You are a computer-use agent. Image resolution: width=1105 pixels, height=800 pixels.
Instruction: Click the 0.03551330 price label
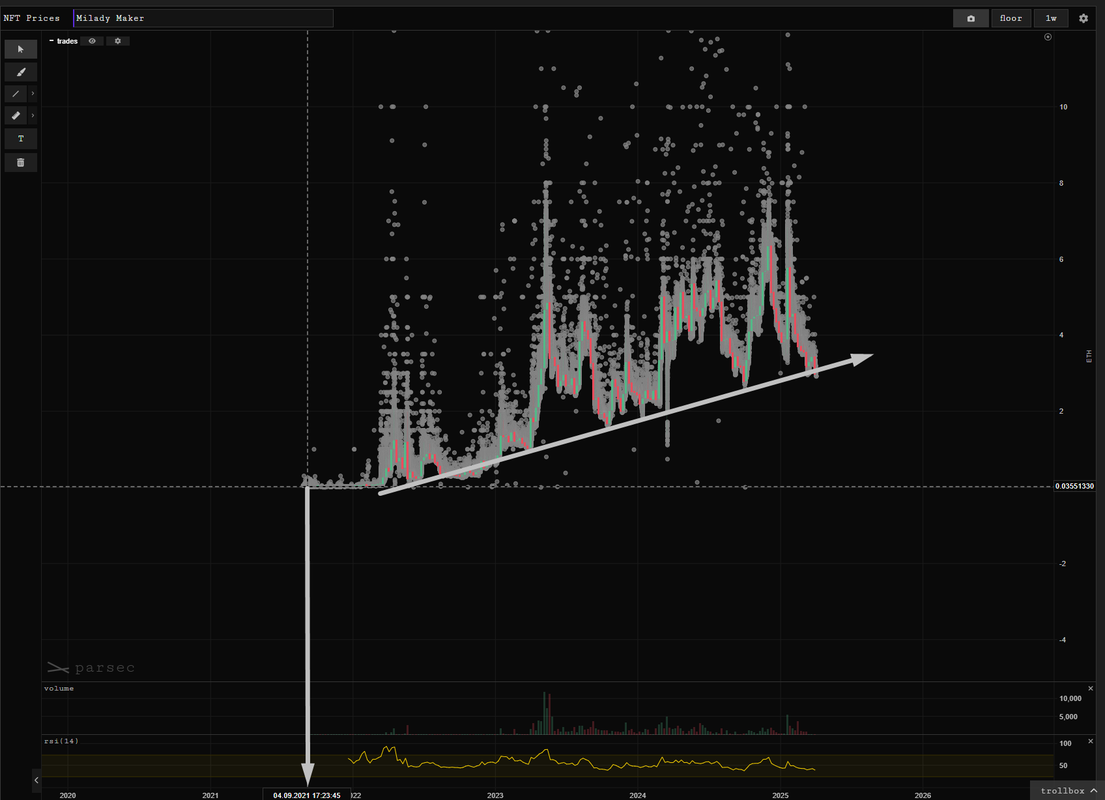point(1075,486)
